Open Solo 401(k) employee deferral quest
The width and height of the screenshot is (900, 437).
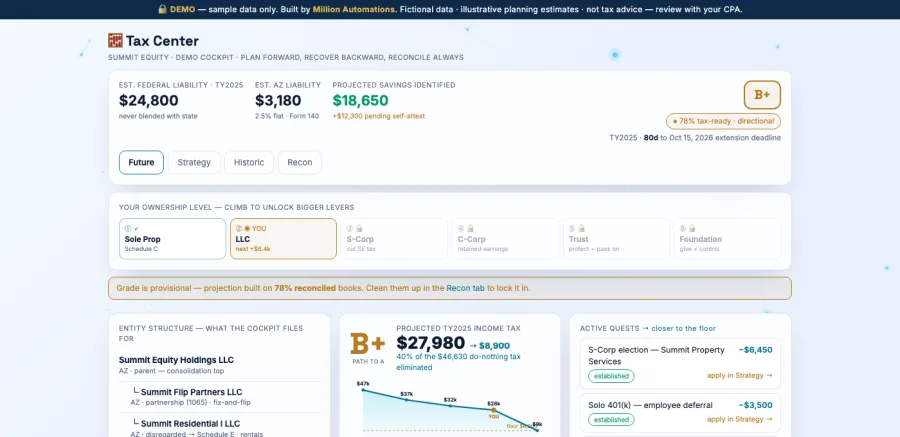tap(680, 413)
